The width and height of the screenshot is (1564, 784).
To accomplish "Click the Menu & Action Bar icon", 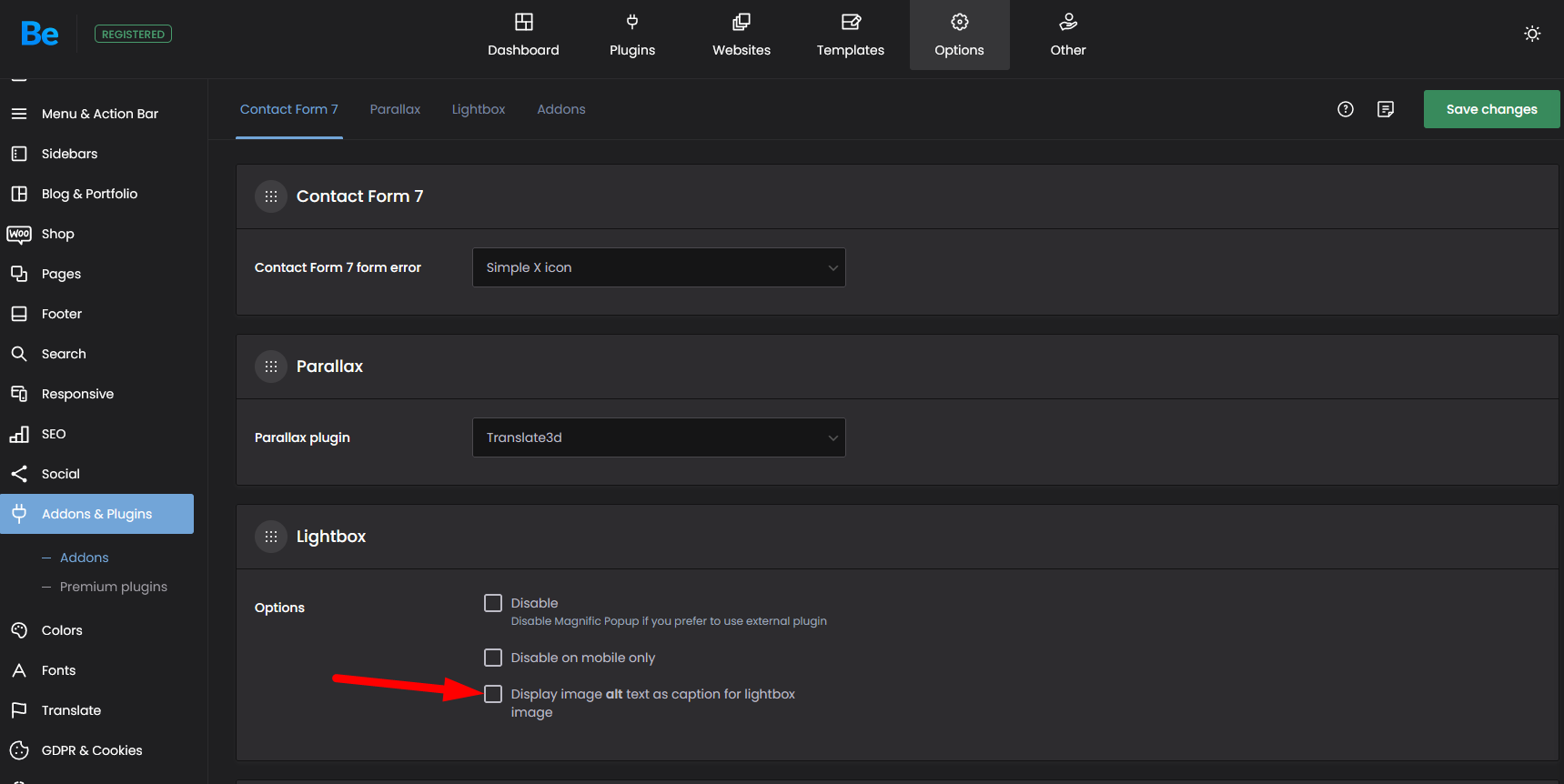I will click(19, 114).
